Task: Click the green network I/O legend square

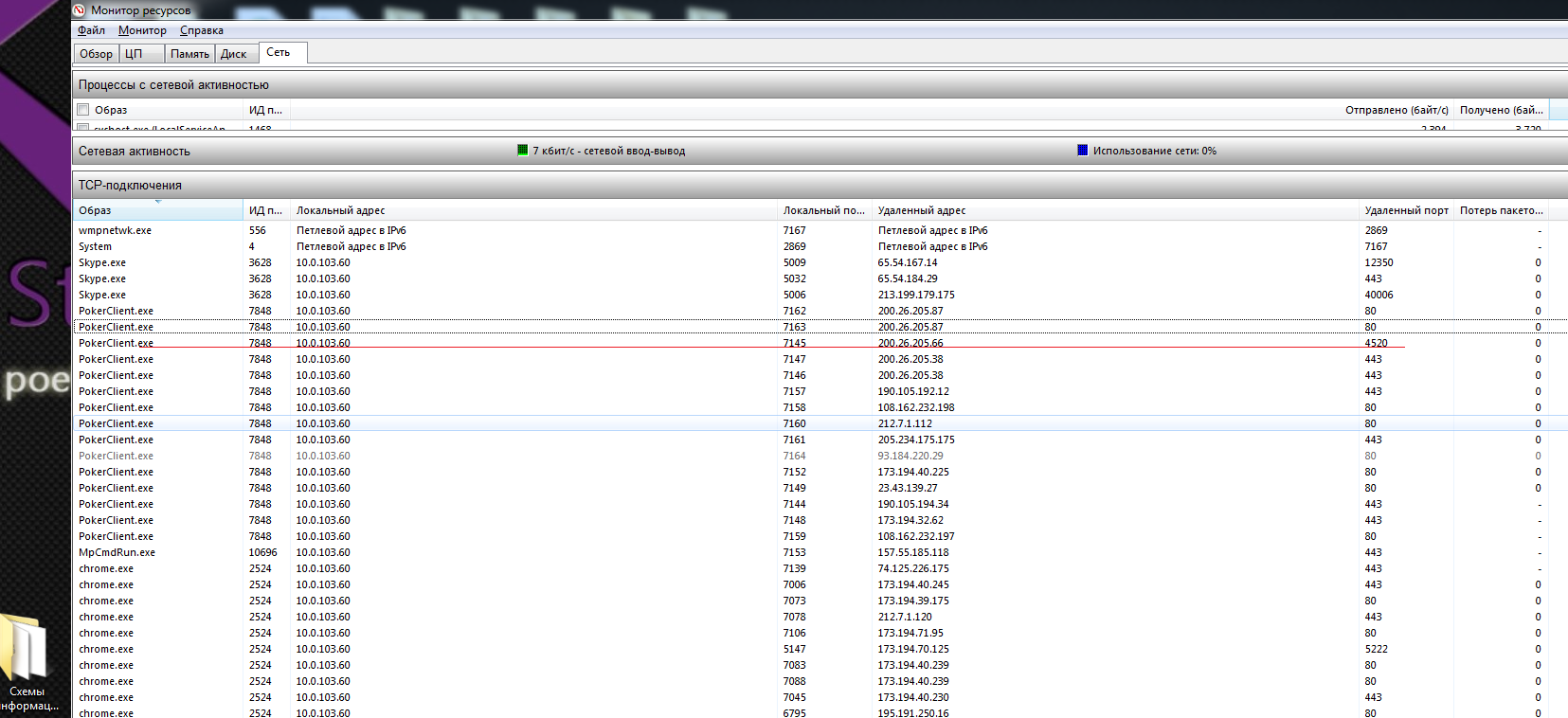Action: [523, 150]
